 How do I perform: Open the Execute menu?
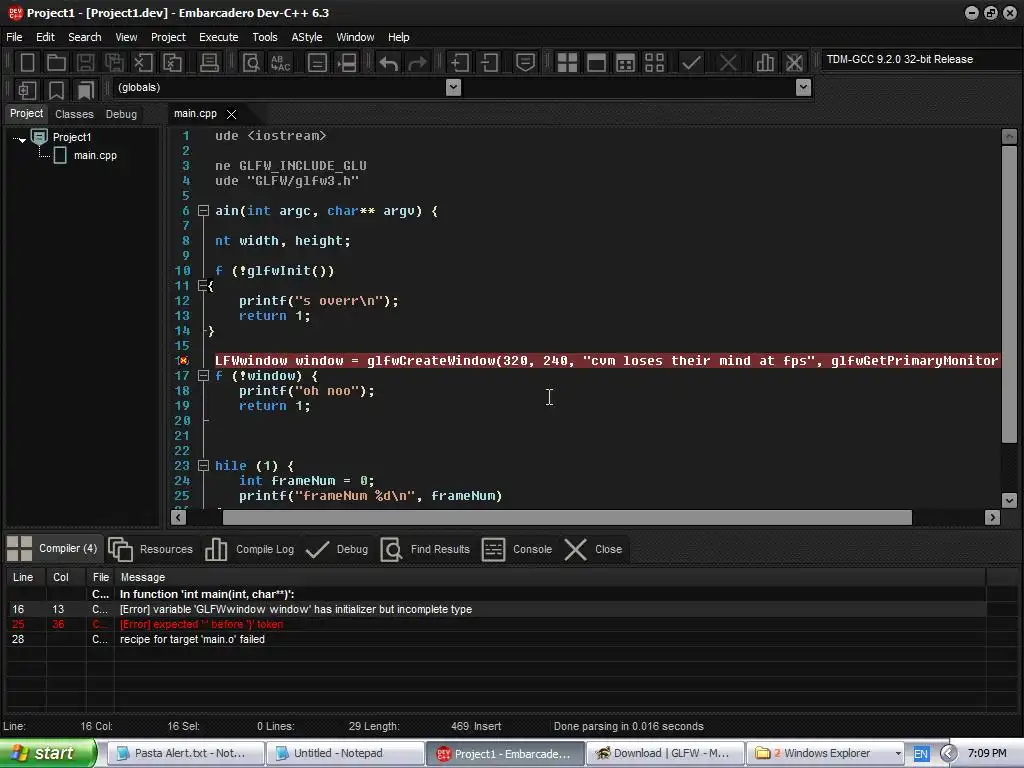[x=218, y=37]
